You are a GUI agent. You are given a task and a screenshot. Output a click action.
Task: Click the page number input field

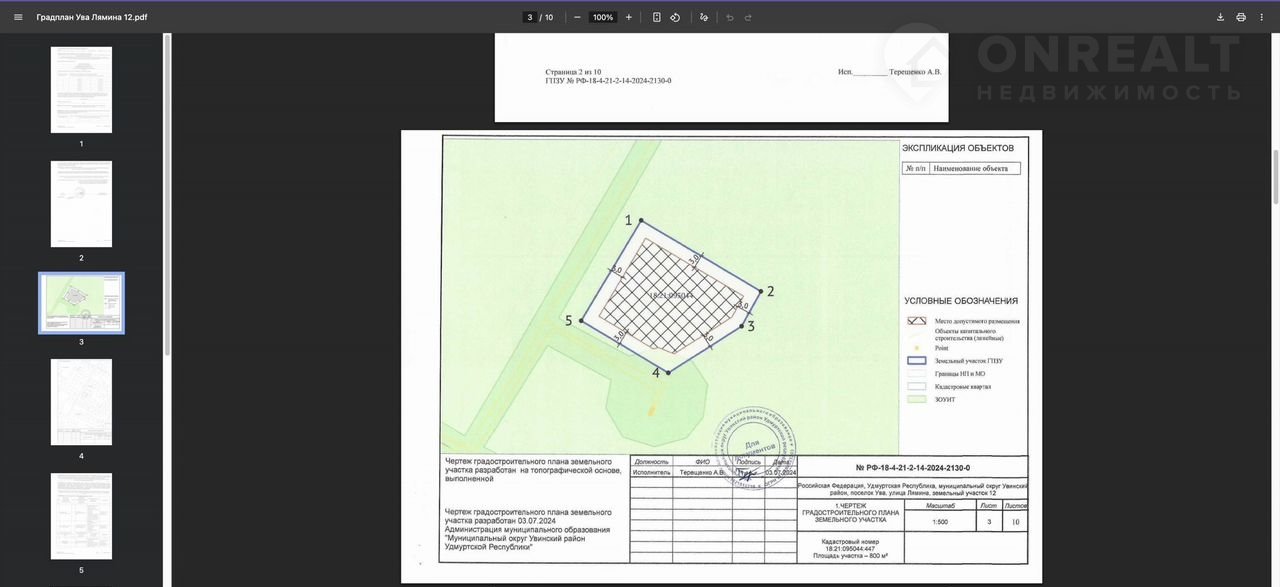(529, 17)
